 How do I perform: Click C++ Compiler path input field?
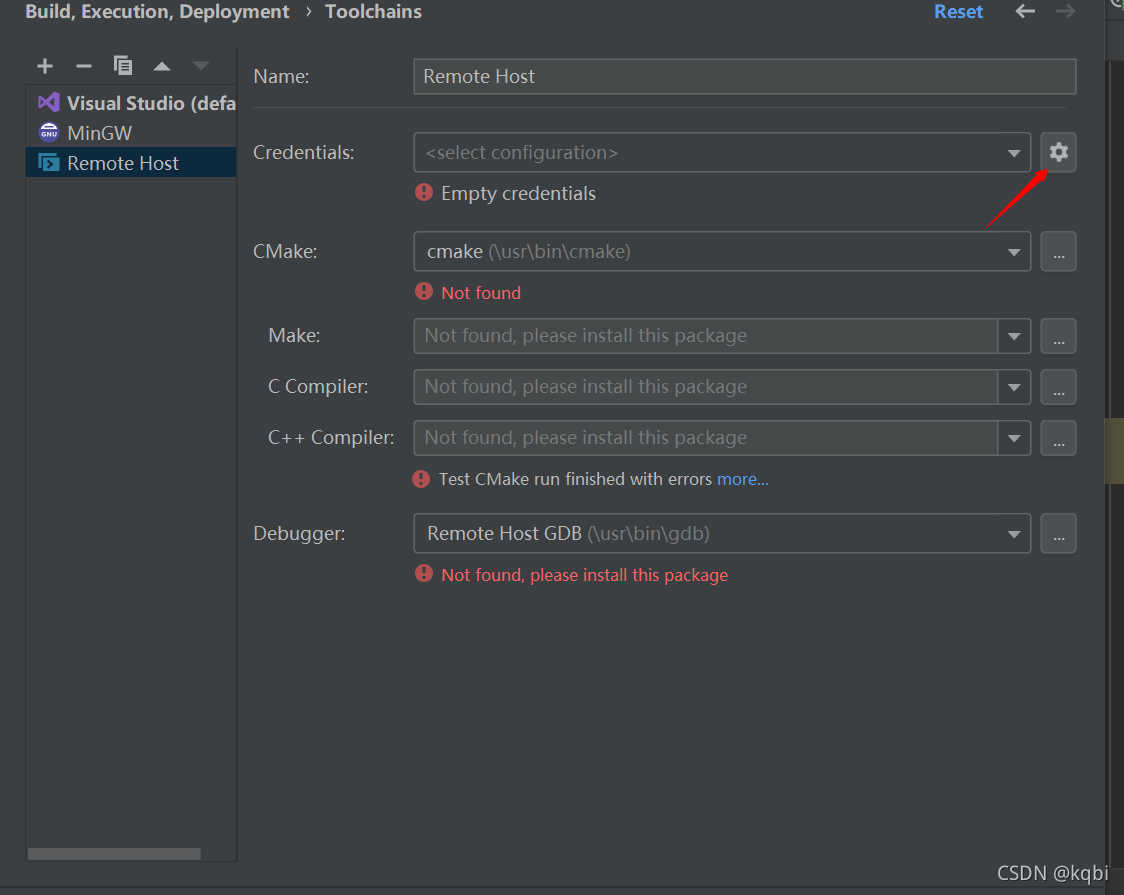coord(705,438)
